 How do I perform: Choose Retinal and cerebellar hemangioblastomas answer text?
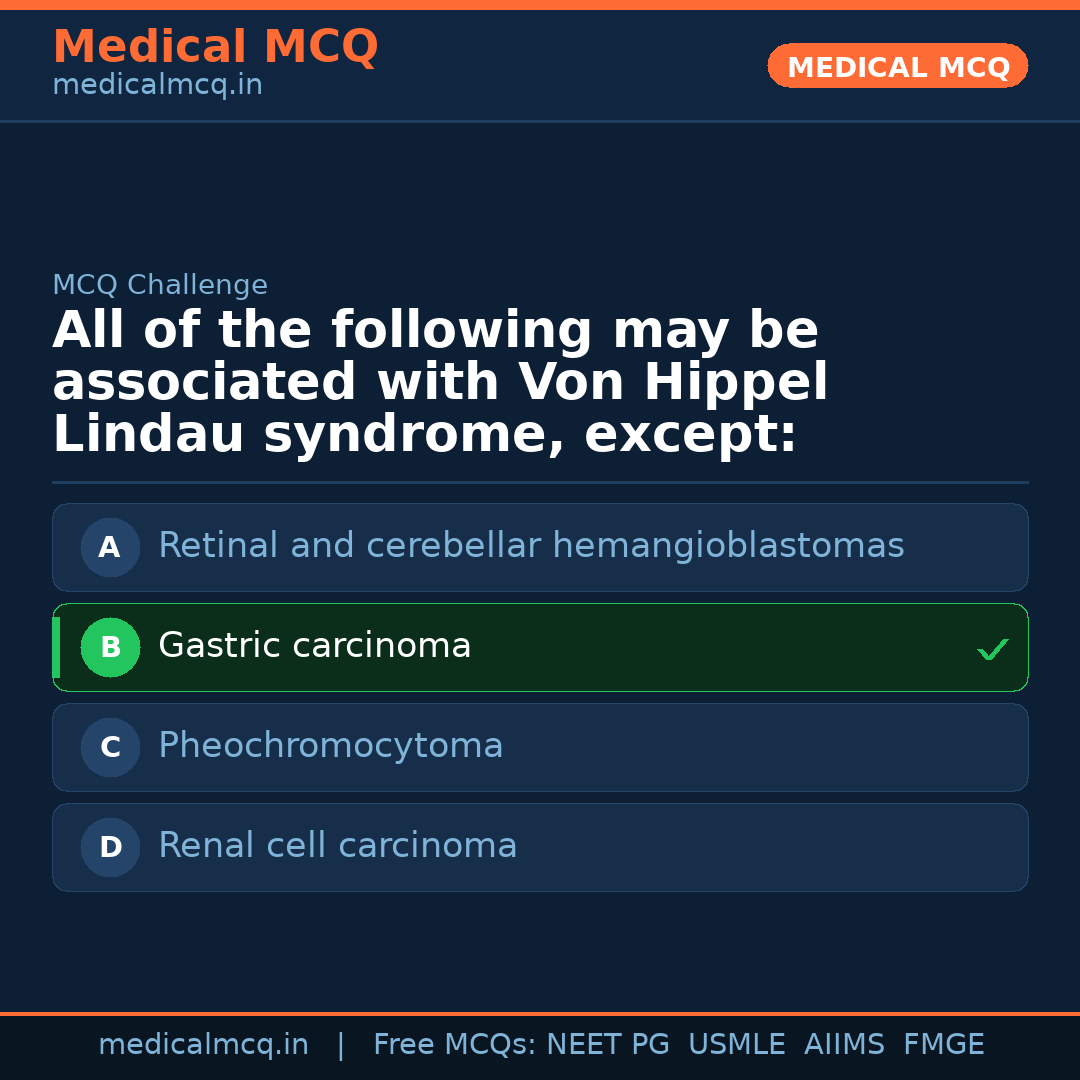[531, 546]
